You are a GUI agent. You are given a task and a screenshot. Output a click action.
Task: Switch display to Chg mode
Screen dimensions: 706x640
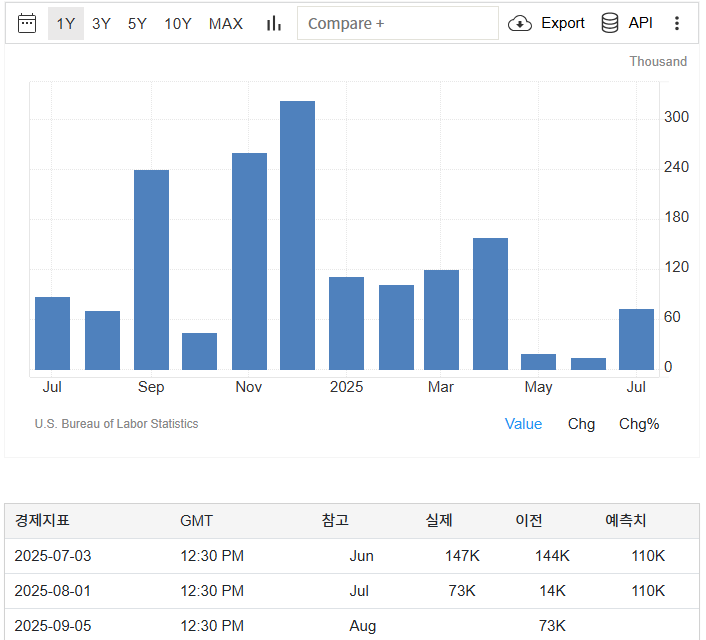pos(581,424)
